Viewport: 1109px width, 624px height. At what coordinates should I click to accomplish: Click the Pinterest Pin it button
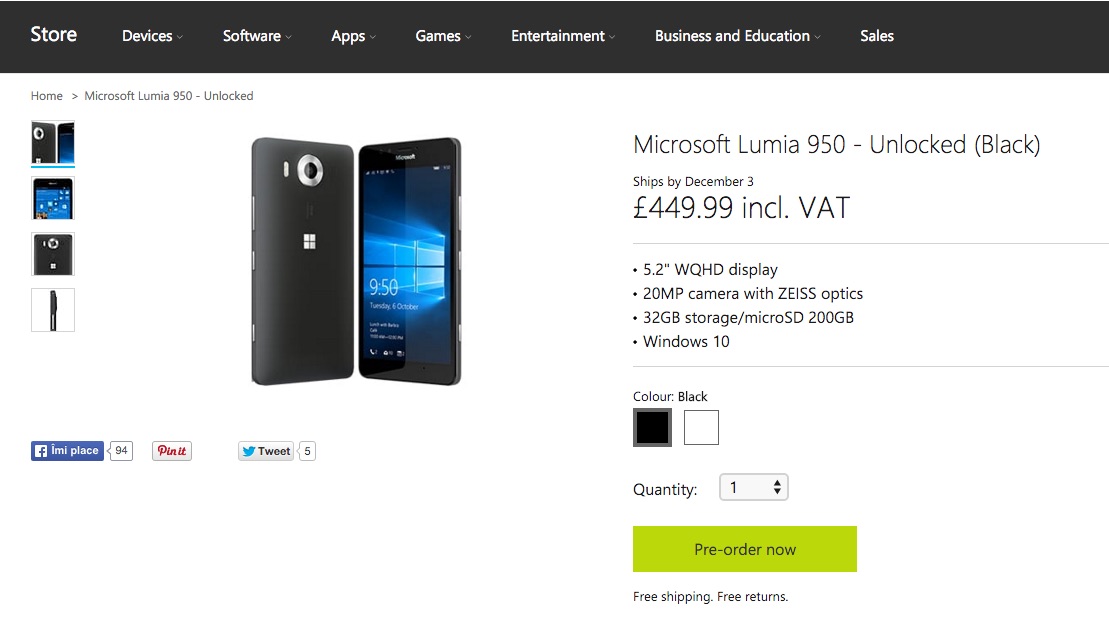171,451
